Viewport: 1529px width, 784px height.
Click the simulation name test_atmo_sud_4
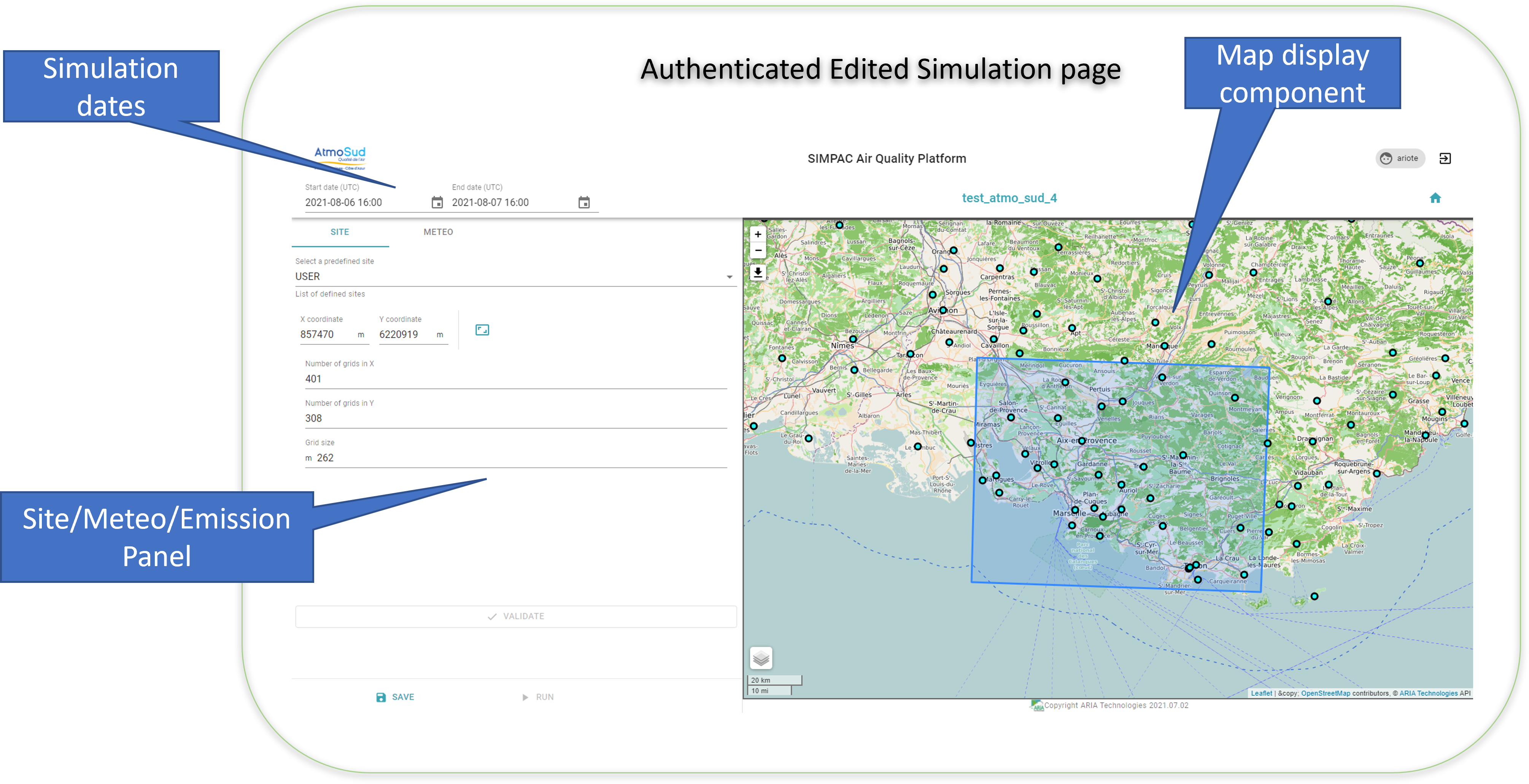[1009, 198]
